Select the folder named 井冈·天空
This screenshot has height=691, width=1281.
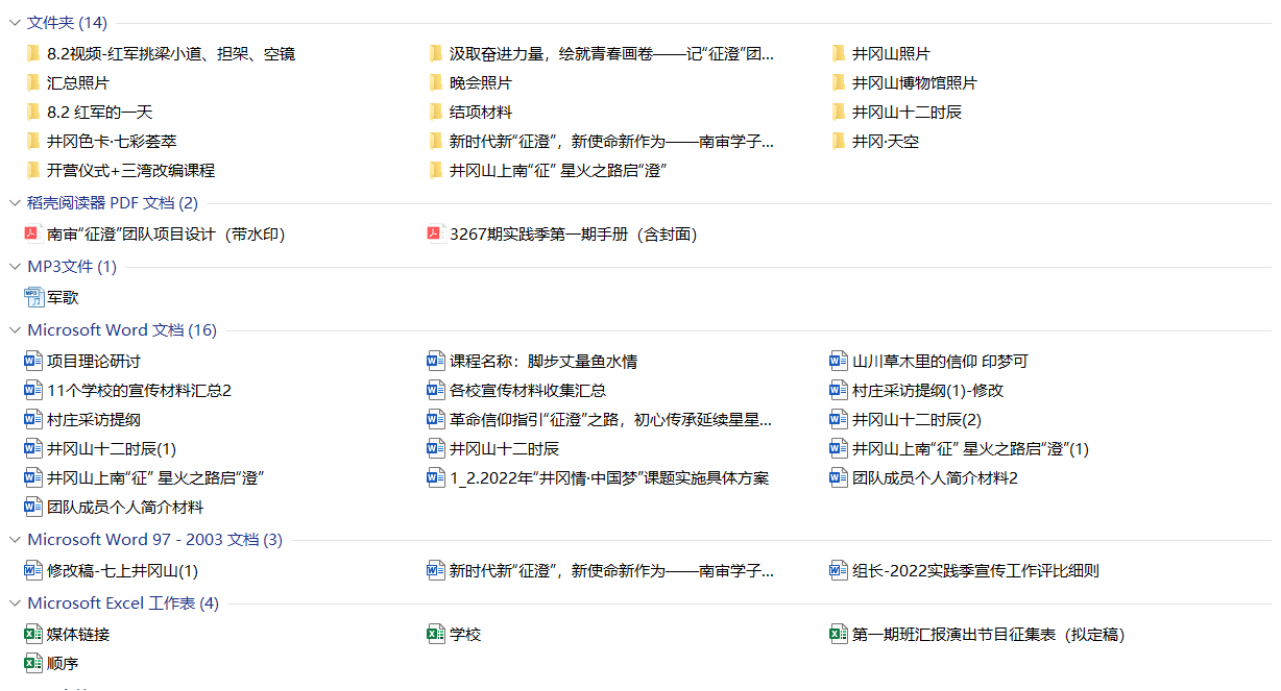[x=885, y=141]
